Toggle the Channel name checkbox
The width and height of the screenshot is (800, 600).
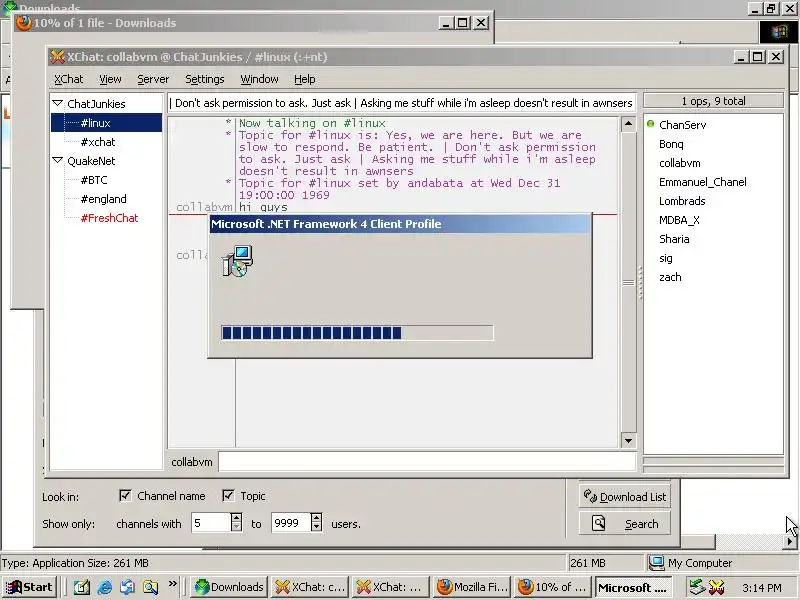[x=125, y=495]
